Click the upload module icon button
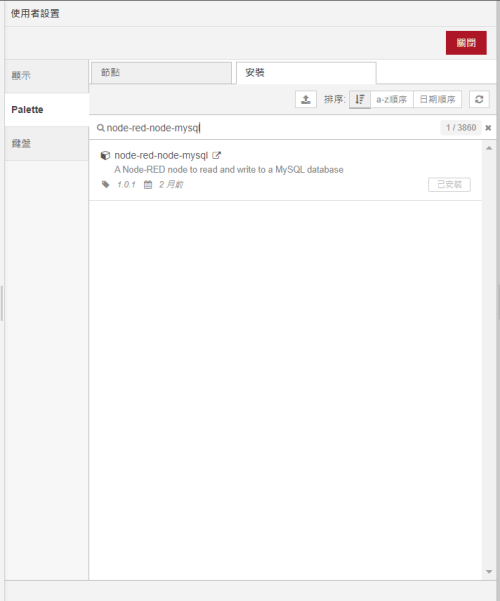The height and width of the screenshot is (601, 500). click(306, 99)
